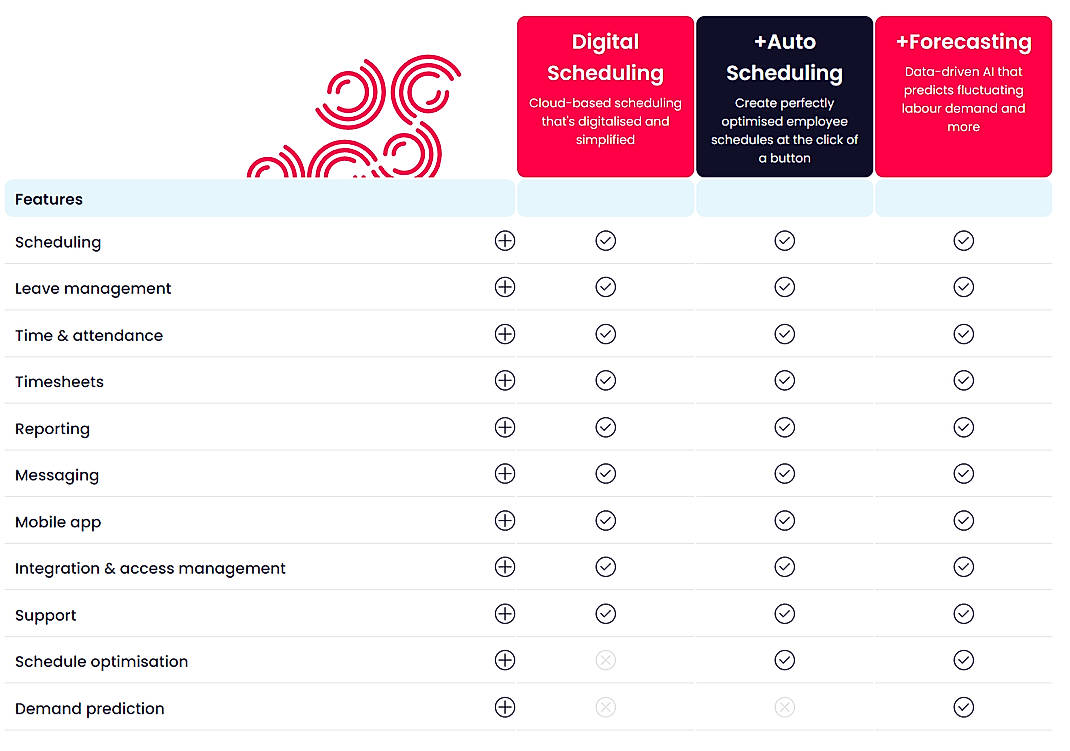Click the checkmark for Mobile app under Forecasting
1070x751 pixels.
point(963,520)
